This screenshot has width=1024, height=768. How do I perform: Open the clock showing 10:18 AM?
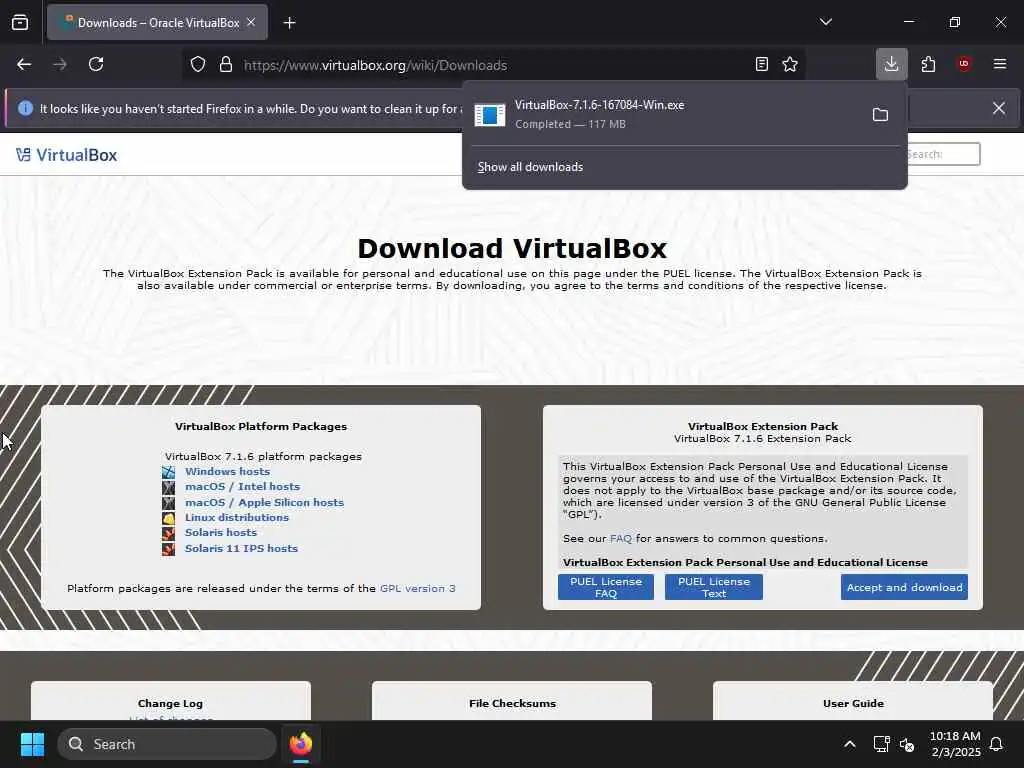pyautogui.click(x=955, y=744)
